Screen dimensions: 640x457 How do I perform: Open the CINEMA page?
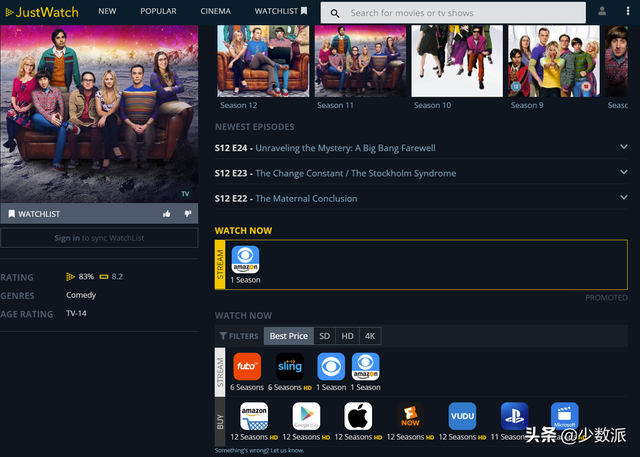[x=215, y=11]
